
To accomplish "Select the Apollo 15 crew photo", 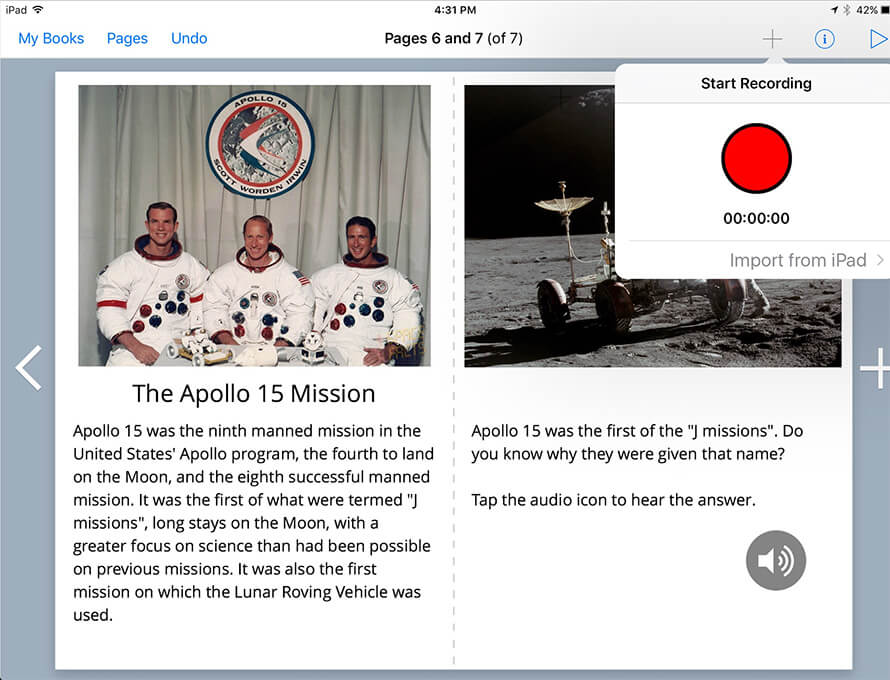I will coord(253,225).
